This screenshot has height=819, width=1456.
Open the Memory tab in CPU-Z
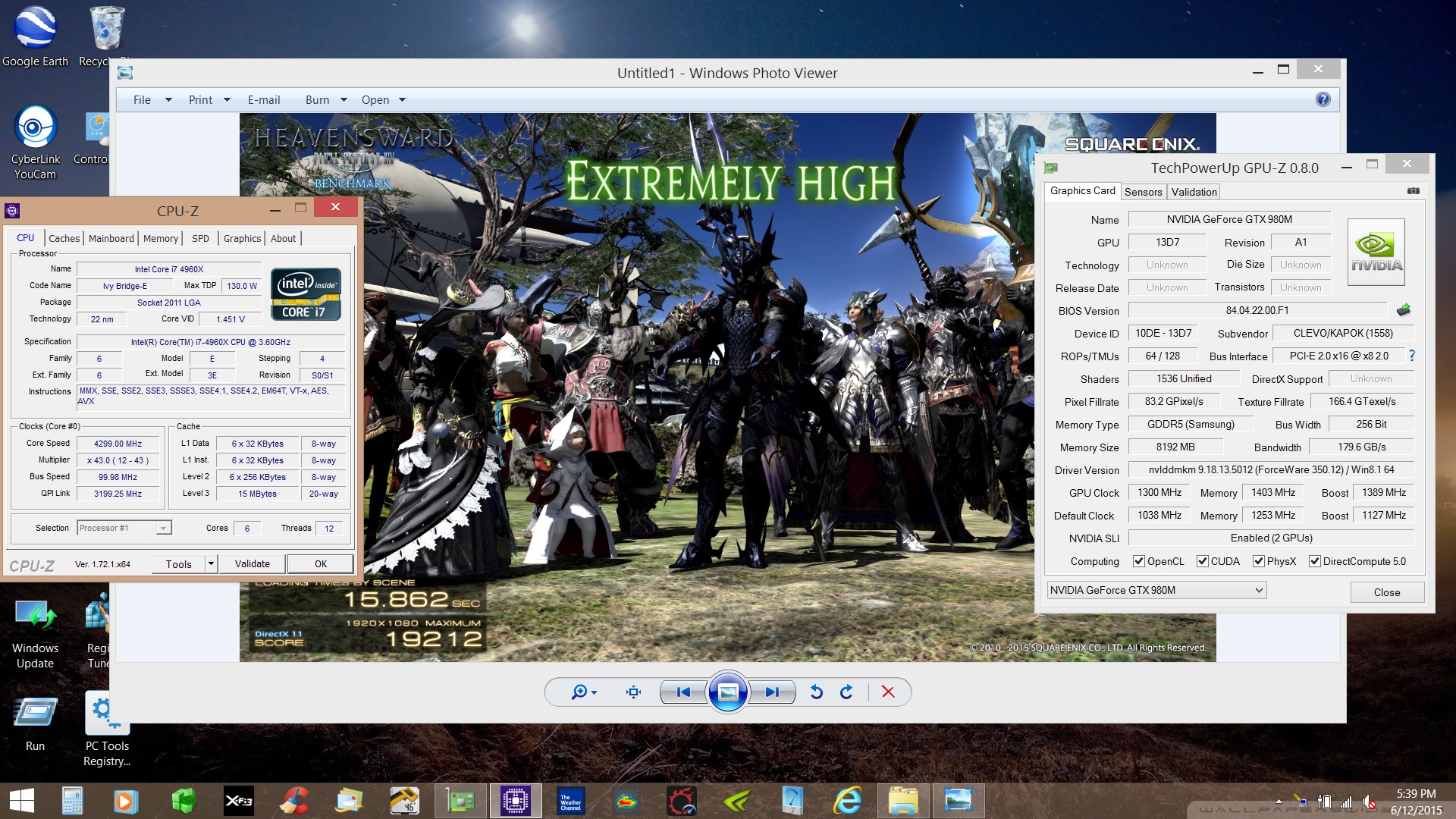(x=161, y=238)
